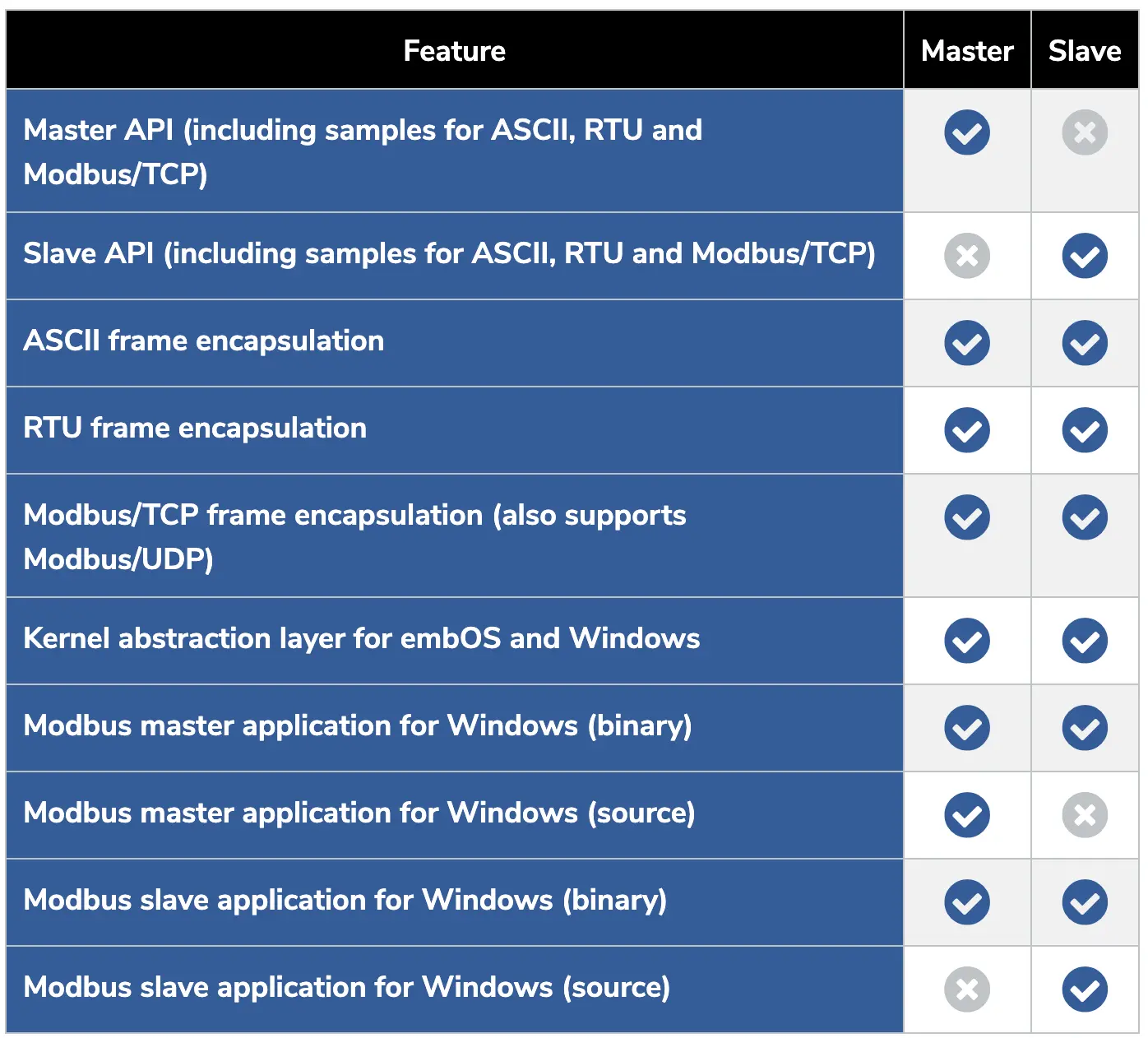Click gray X for slave application (source) Master
1148x1038 pixels.
tap(966, 989)
